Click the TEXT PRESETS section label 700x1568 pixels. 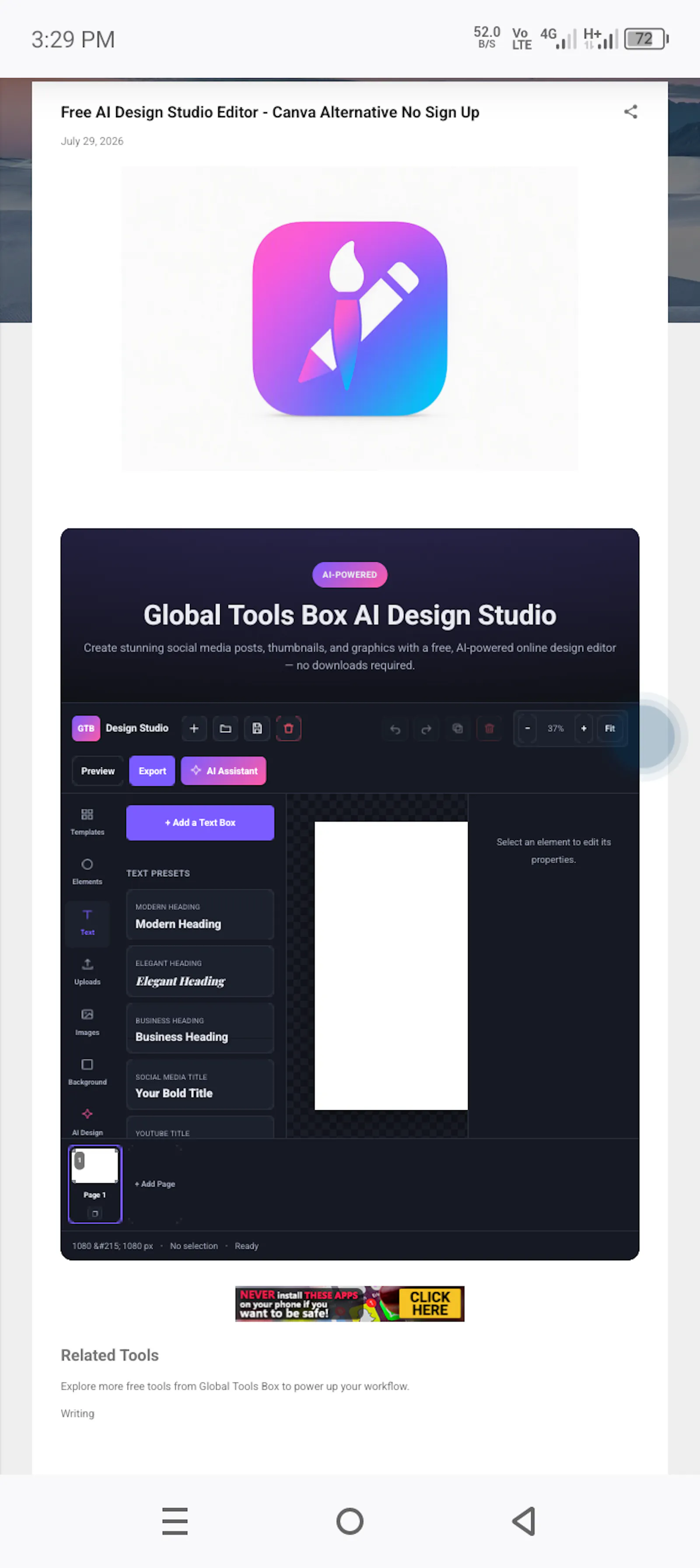click(x=158, y=873)
